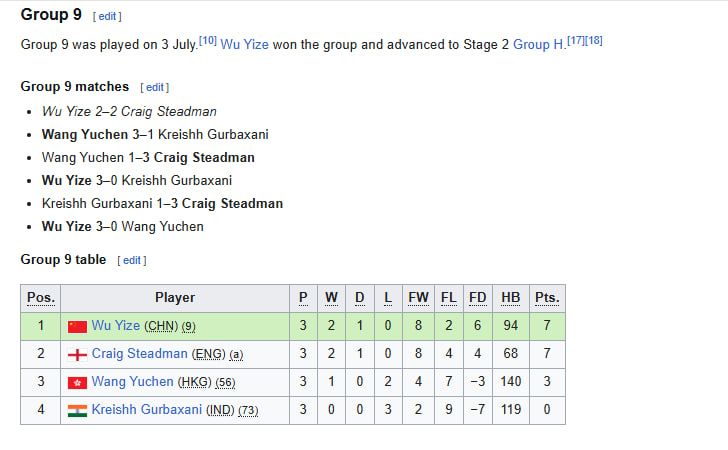Screen dimensions: 728x450
Task: Open Kreishh Gurbaxani player link in table
Action: click(147, 410)
